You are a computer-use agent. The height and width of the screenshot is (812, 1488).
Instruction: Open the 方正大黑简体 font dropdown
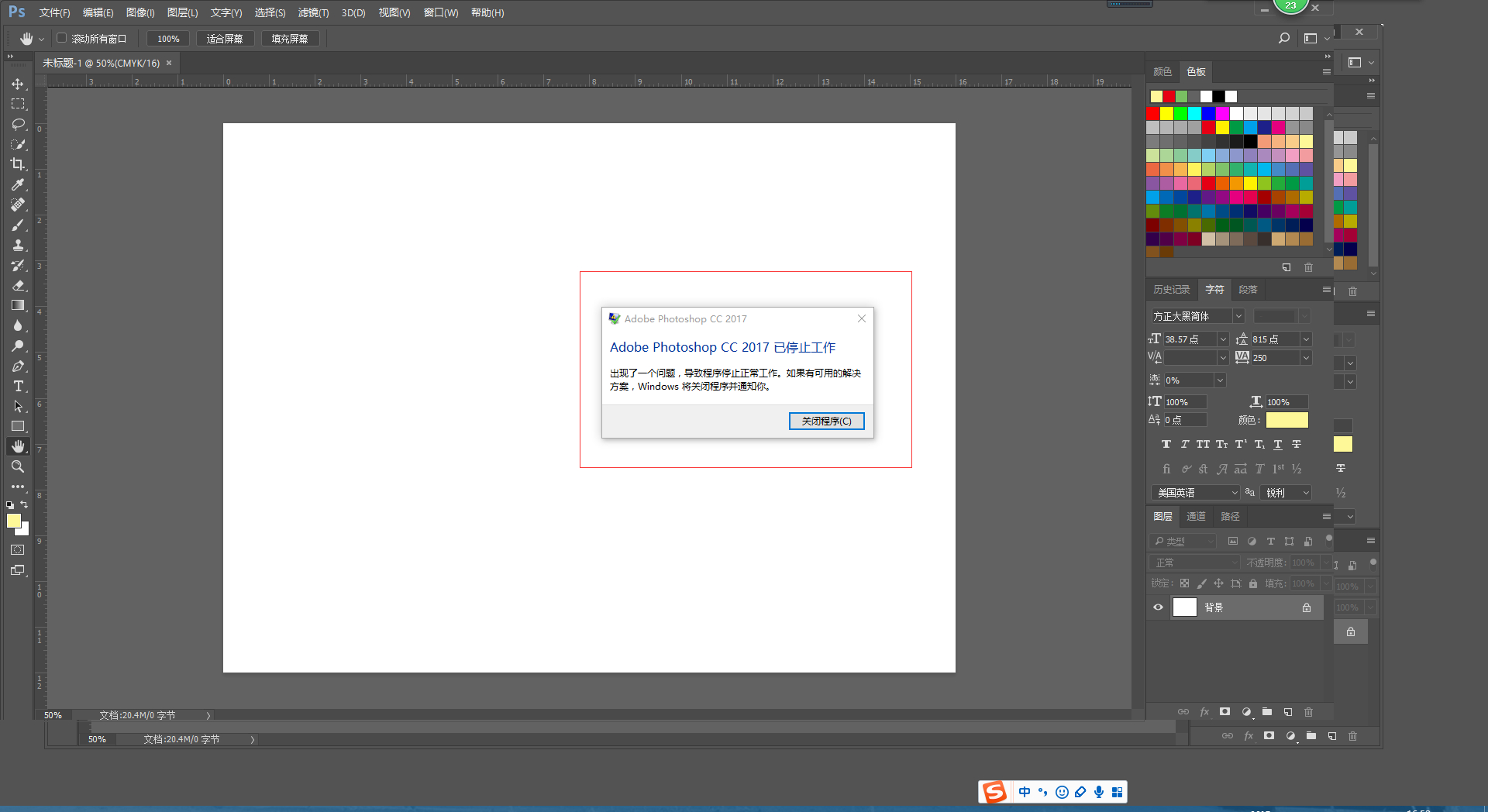(1238, 316)
